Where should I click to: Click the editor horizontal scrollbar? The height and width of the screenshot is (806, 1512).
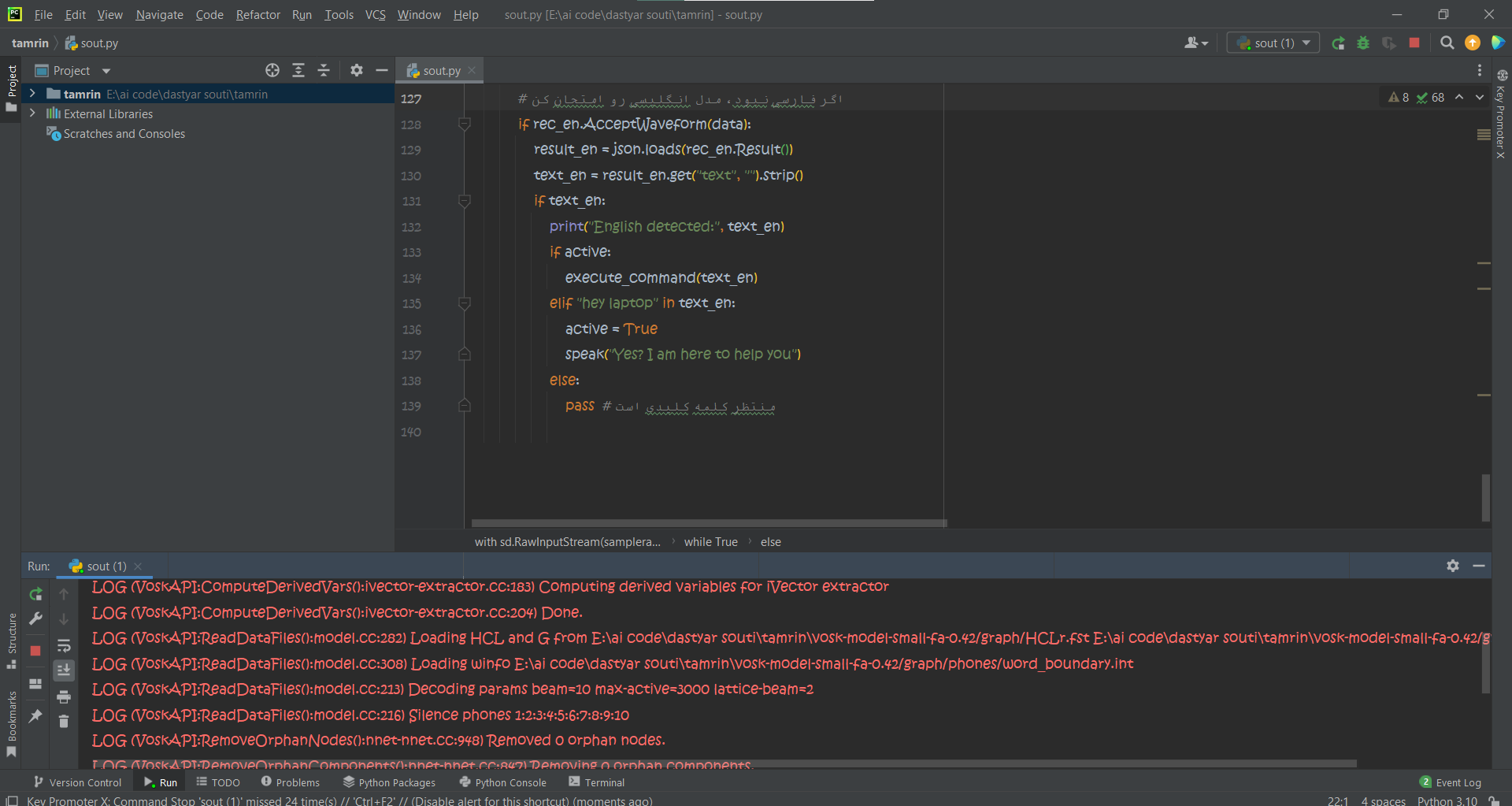tap(709, 523)
